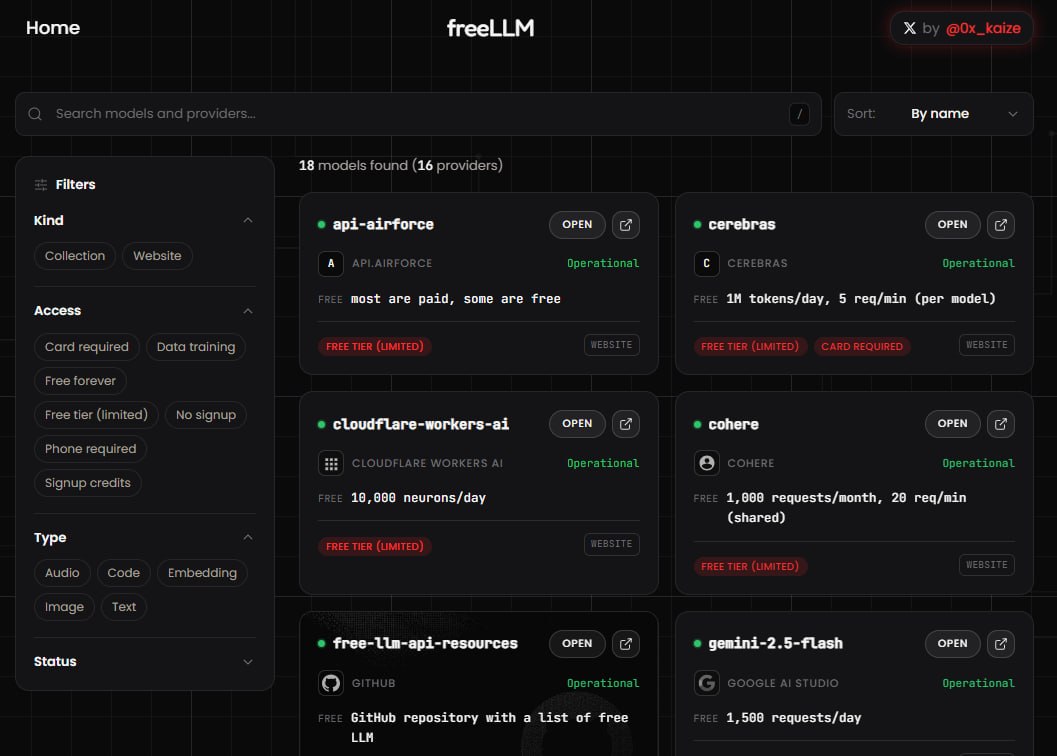This screenshot has width=1057, height=756.
Task: Collapse the Type filter section
Action: [248, 537]
